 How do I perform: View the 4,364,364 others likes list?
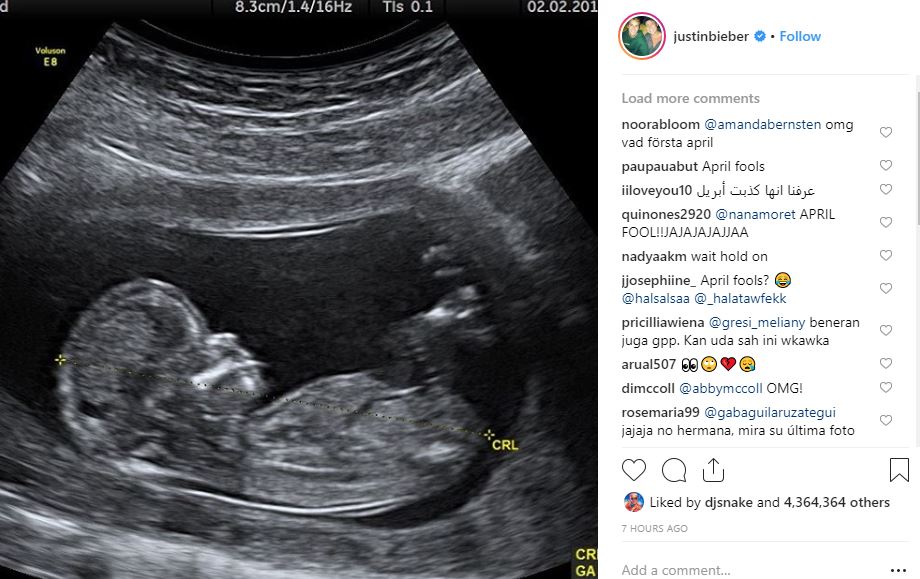pyautogui.click(x=837, y=502)
